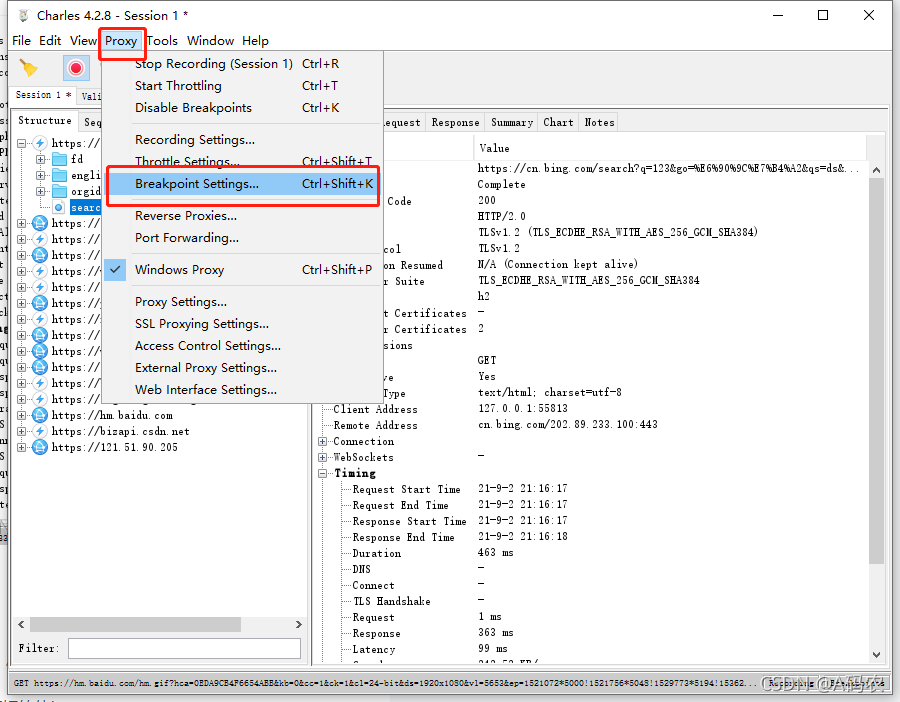Open the View menu
This screenshot has height=702, width=900.
[x=83, y=41]
